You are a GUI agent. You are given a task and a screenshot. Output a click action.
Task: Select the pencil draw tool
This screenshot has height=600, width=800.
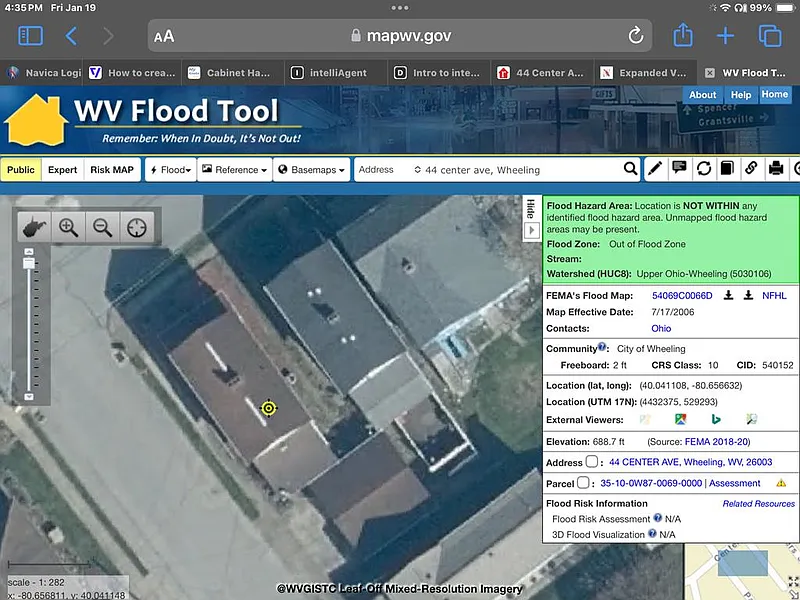(x=655, y=169)
